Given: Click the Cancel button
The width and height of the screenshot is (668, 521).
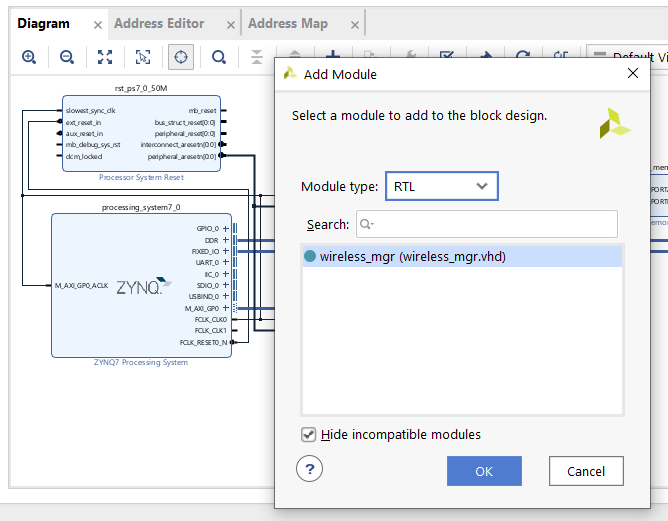Looking at the screenshot, I should [x=586, y=471].
